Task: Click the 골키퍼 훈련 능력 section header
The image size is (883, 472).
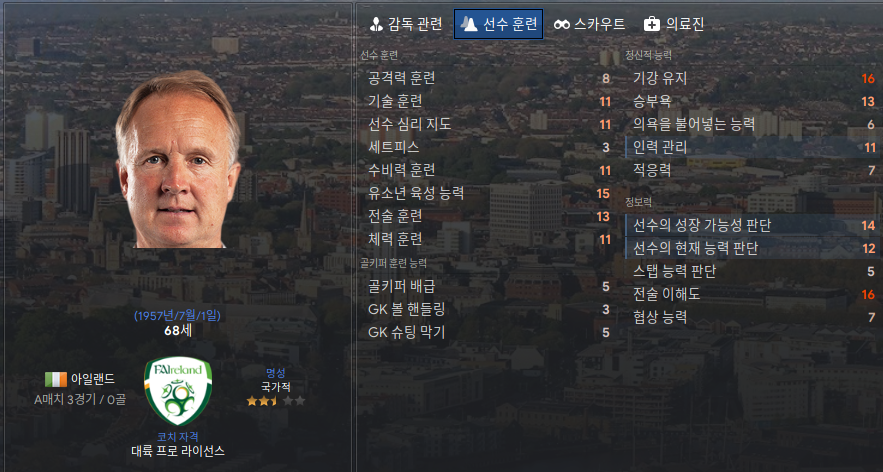Action: click(393, 263)
